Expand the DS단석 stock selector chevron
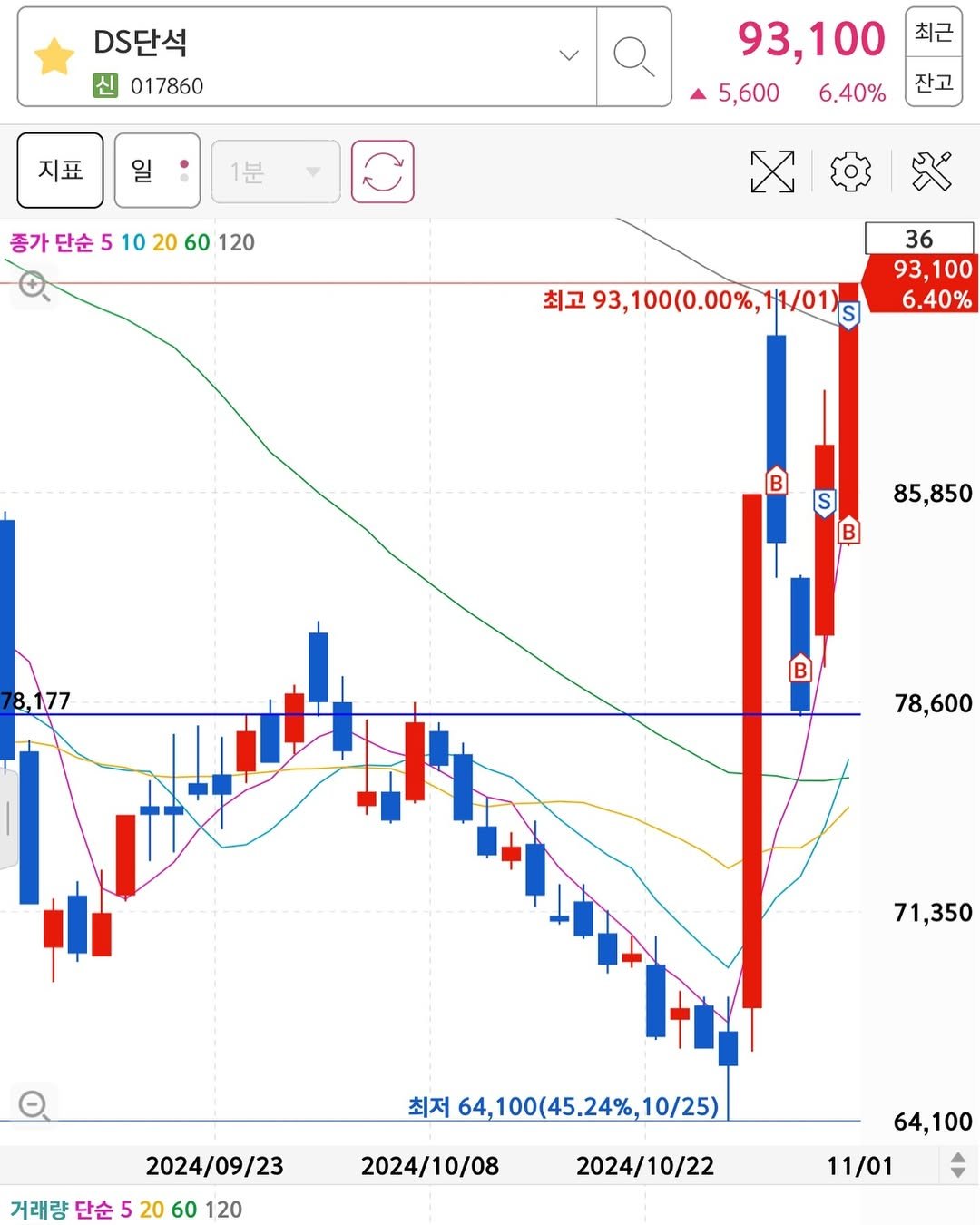980x1225 pixels. pyautogui.click(x=569, y=55)
